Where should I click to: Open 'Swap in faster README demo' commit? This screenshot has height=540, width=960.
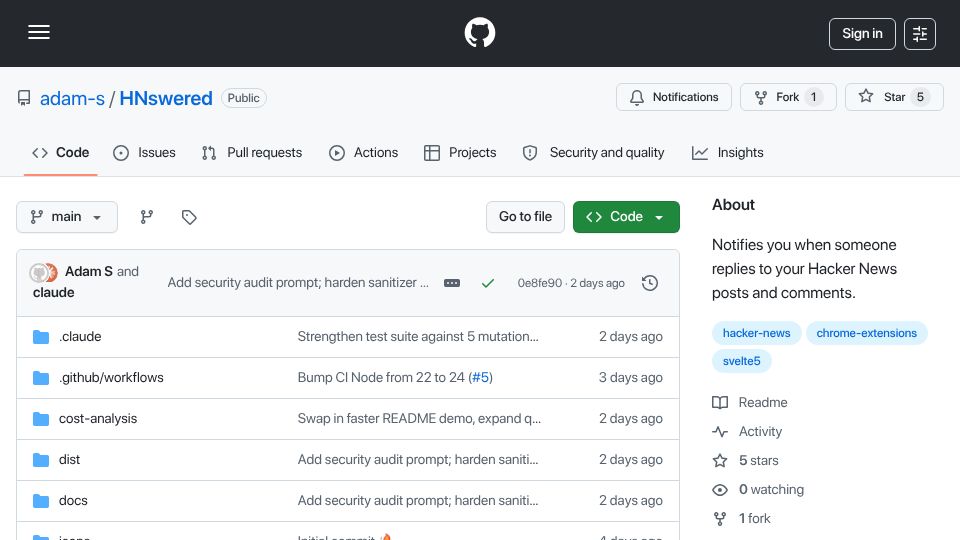[419, 419]
